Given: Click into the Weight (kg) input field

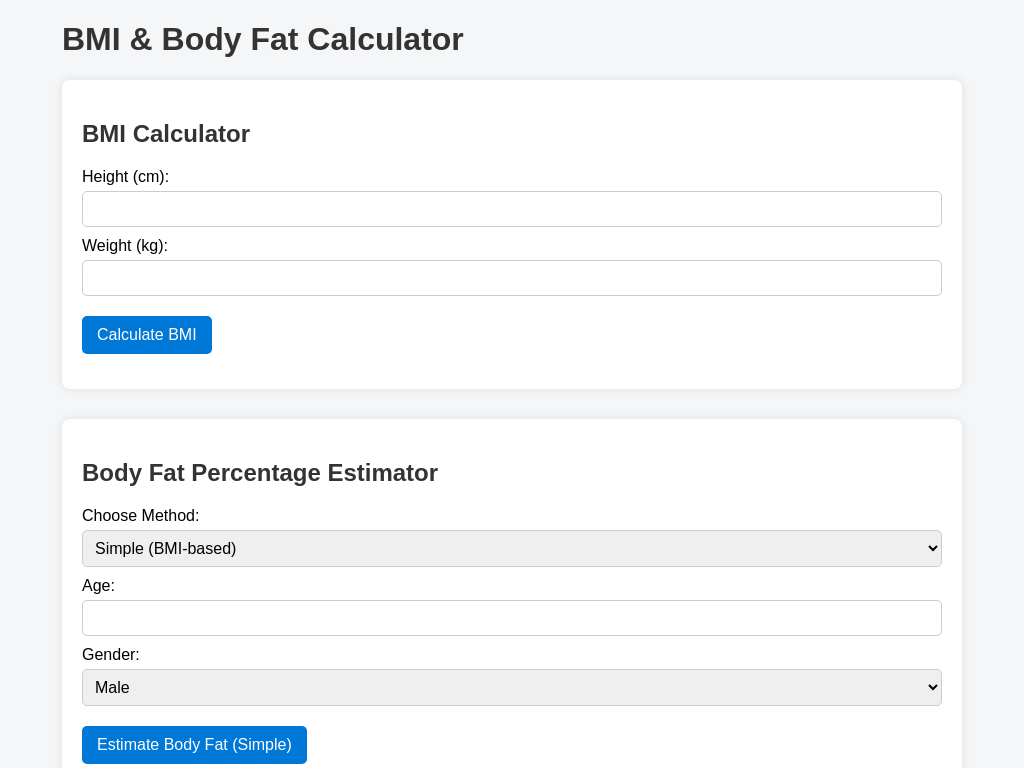Looking at the screenshot, I should (512, 278).
